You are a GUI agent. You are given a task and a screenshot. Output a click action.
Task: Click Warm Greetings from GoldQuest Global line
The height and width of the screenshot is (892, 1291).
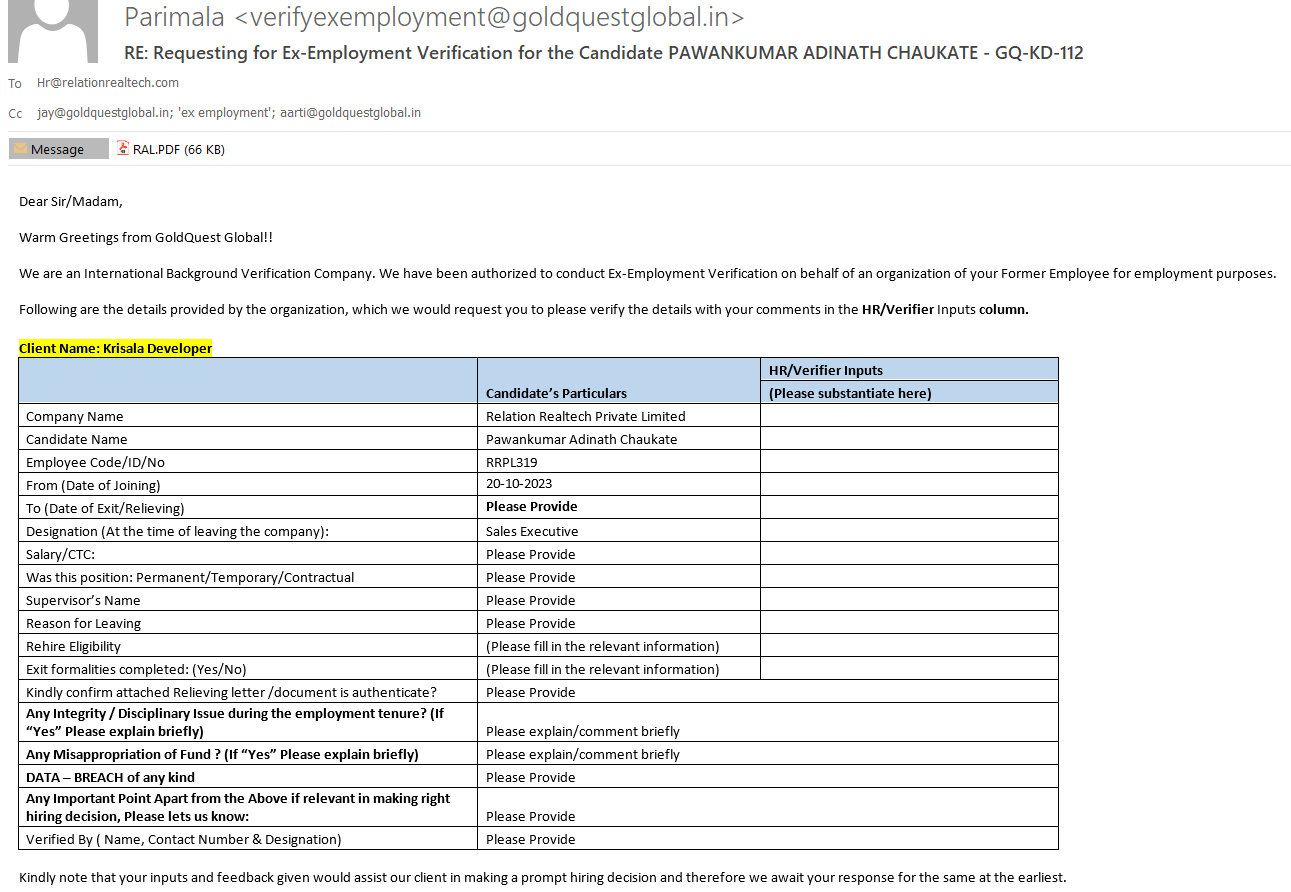click(x=146, y=237)
